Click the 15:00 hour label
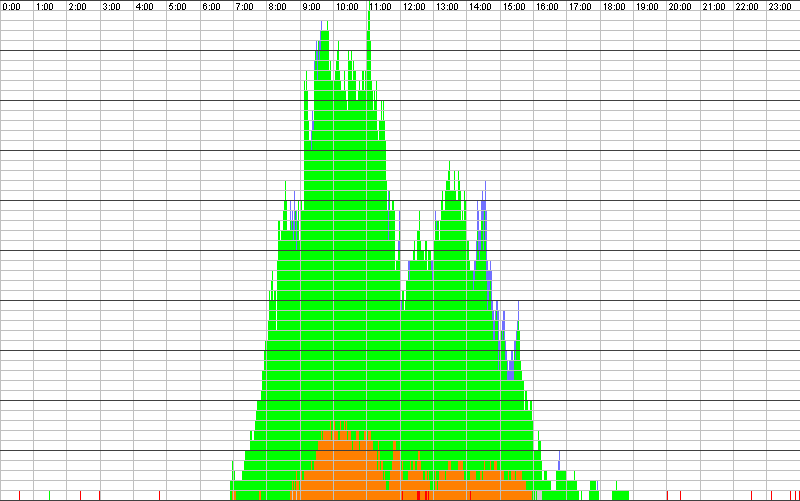The height and width of the screenshot is (501, 800). pyautogui.click(x=514, y=7)
